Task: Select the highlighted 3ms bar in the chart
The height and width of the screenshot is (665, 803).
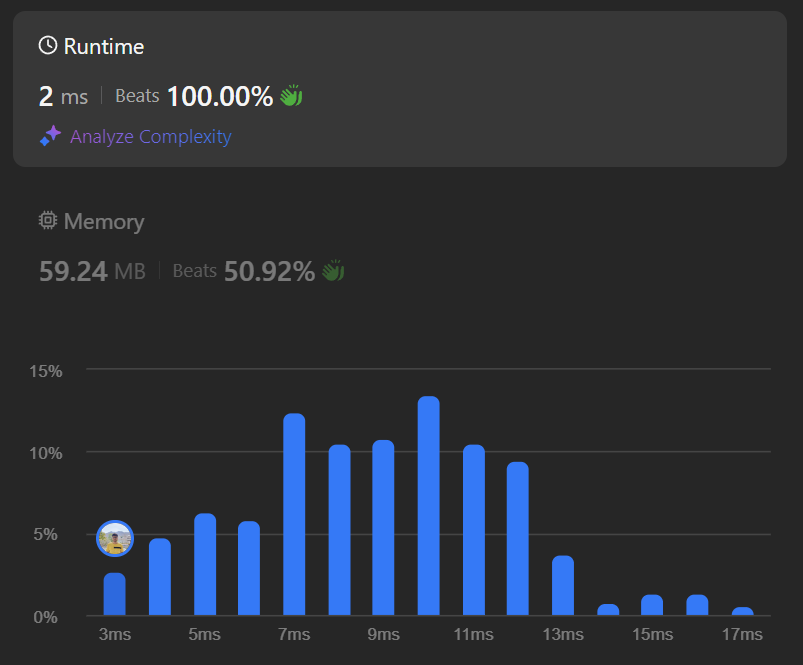Action: click(x=115, y=594)
